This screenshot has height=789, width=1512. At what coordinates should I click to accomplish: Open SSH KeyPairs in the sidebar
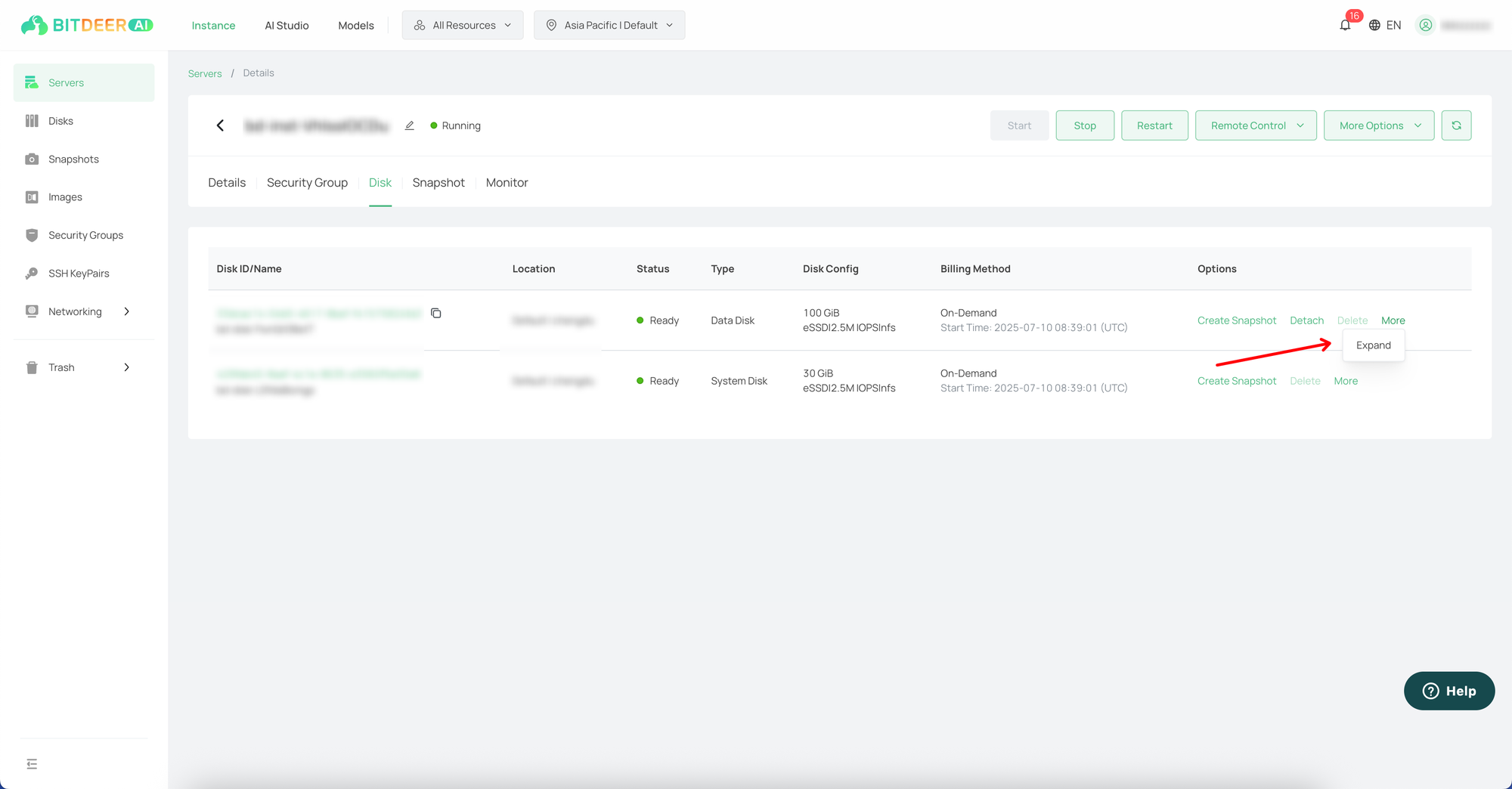[84, 274]
